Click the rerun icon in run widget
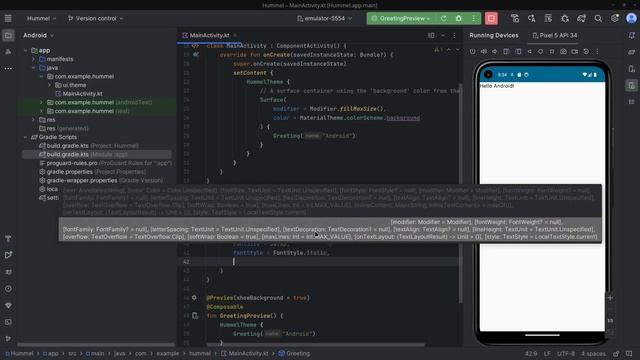The height and width of the screenshot is (360, 640). [444, 18]
